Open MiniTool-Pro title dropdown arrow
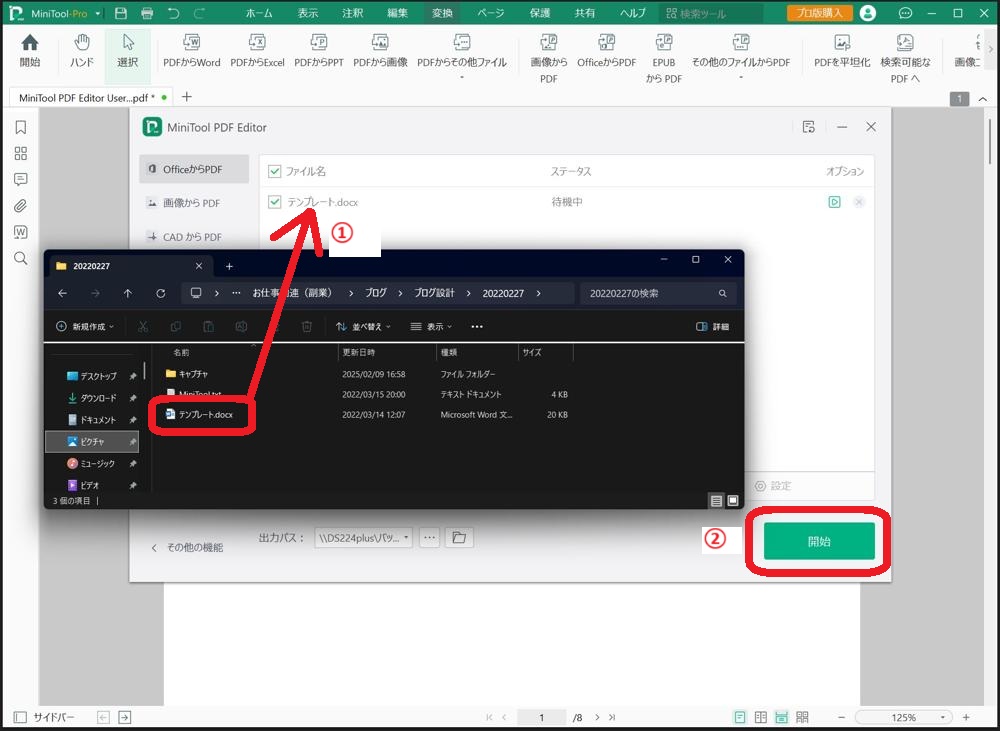 [98, 13]
